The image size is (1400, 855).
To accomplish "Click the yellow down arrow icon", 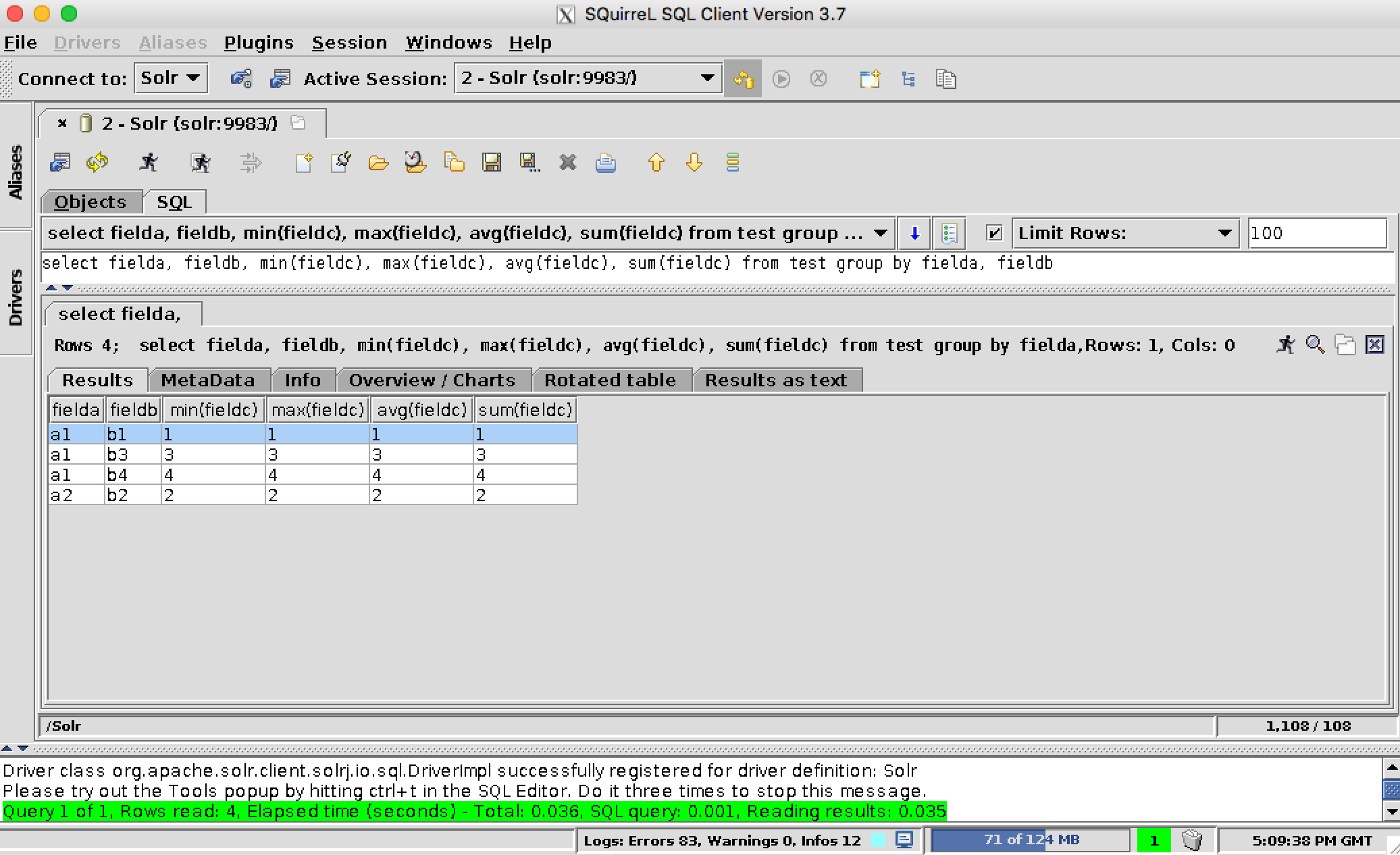I will pos(694,162).
